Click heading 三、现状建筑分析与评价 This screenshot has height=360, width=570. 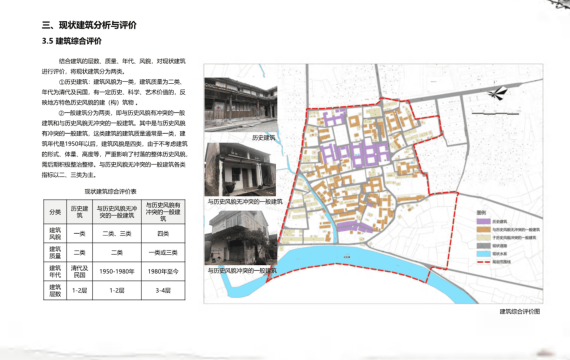89,25
